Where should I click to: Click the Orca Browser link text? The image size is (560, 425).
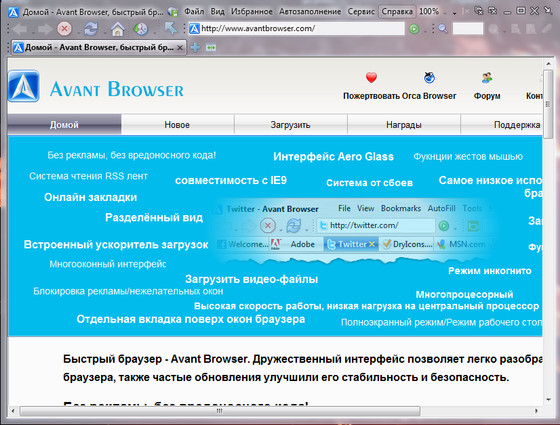coord(429,96)
